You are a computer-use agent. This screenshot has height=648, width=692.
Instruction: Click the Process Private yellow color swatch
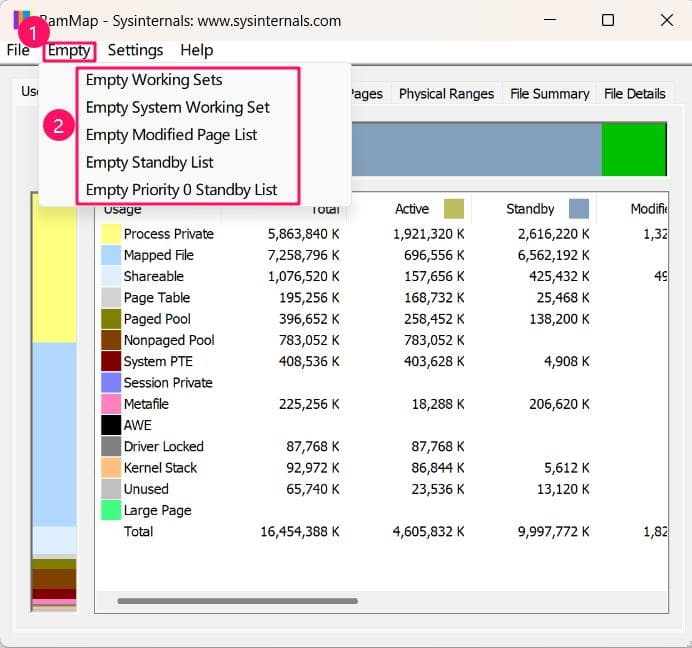coord(111,234)
